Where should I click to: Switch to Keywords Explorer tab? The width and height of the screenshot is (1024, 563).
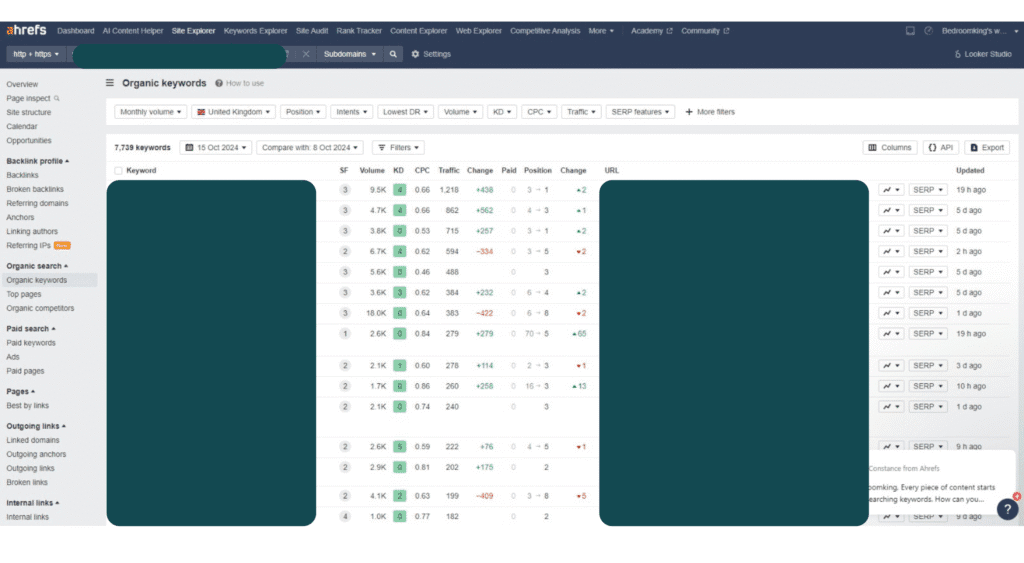pyautogui.click(x=255, y=31)
